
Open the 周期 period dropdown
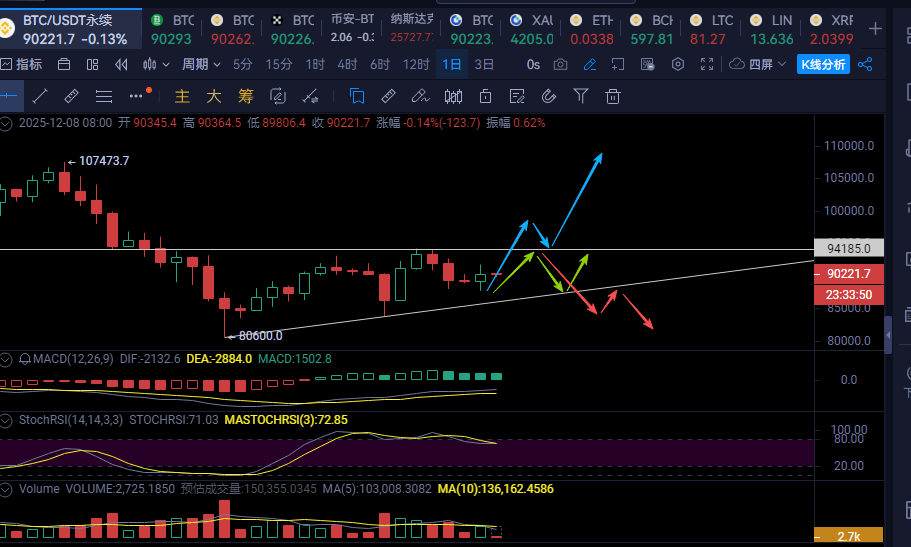[201, 65]
